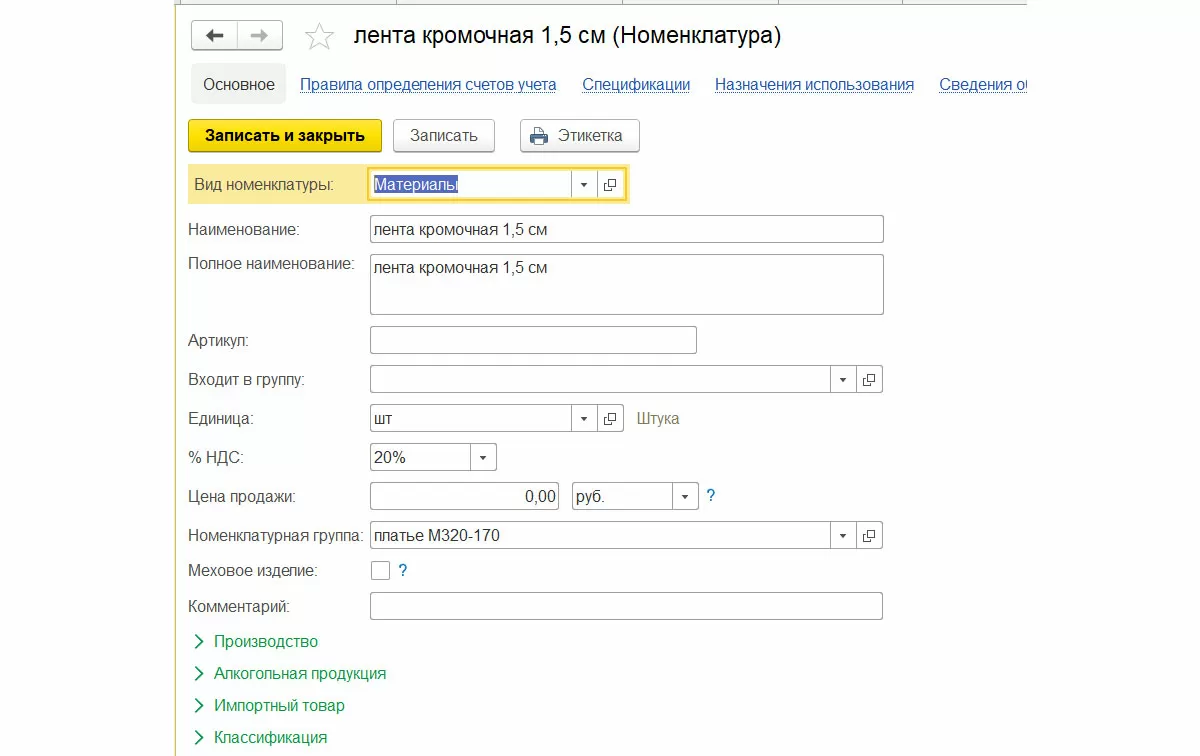Enable the Меховое изделие checkbox

click(x=380, y=571)
